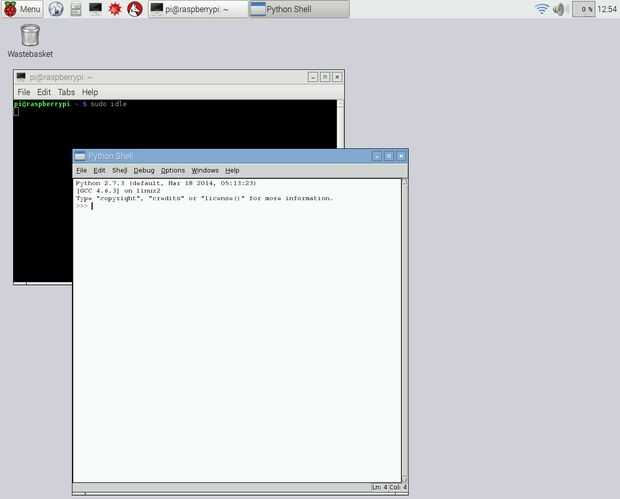Image resolution: width=620 pixels, height=499 pixels.
Task: Maximize the terminal window
Action: pos(325,77)
